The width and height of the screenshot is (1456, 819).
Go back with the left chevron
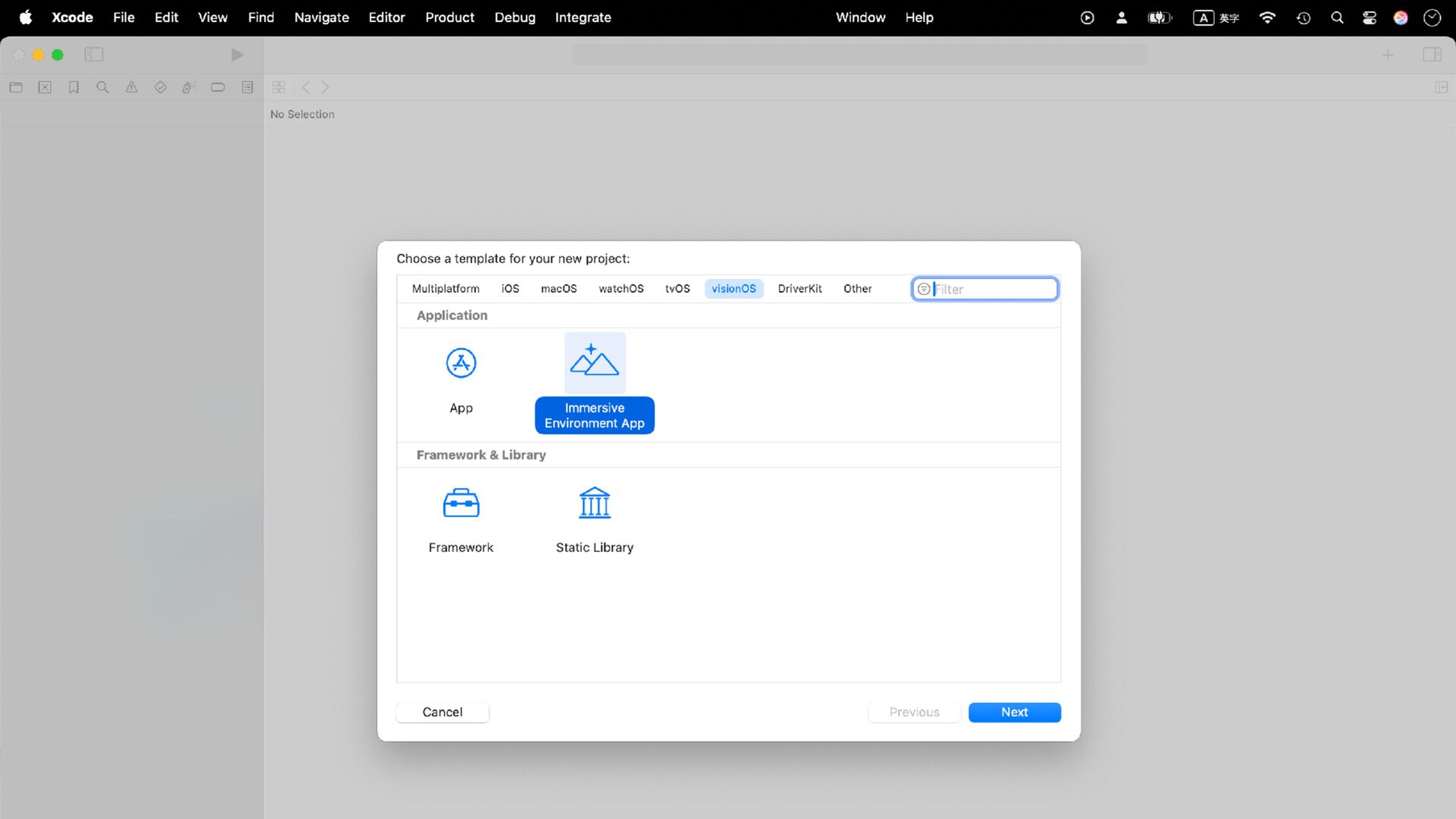point(306,87)
